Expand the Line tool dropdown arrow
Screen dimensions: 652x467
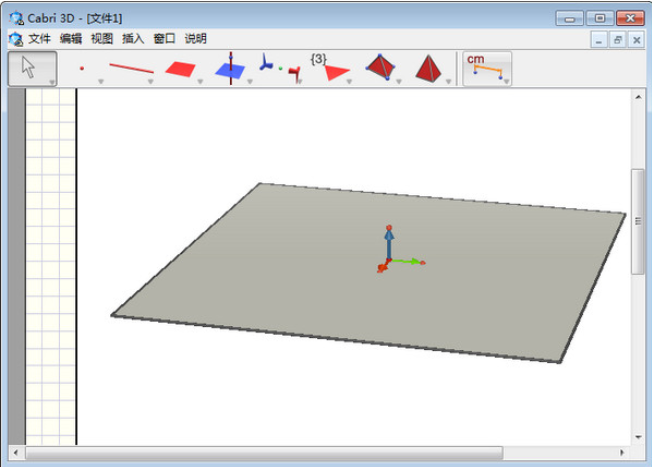[x=151, y=82]
